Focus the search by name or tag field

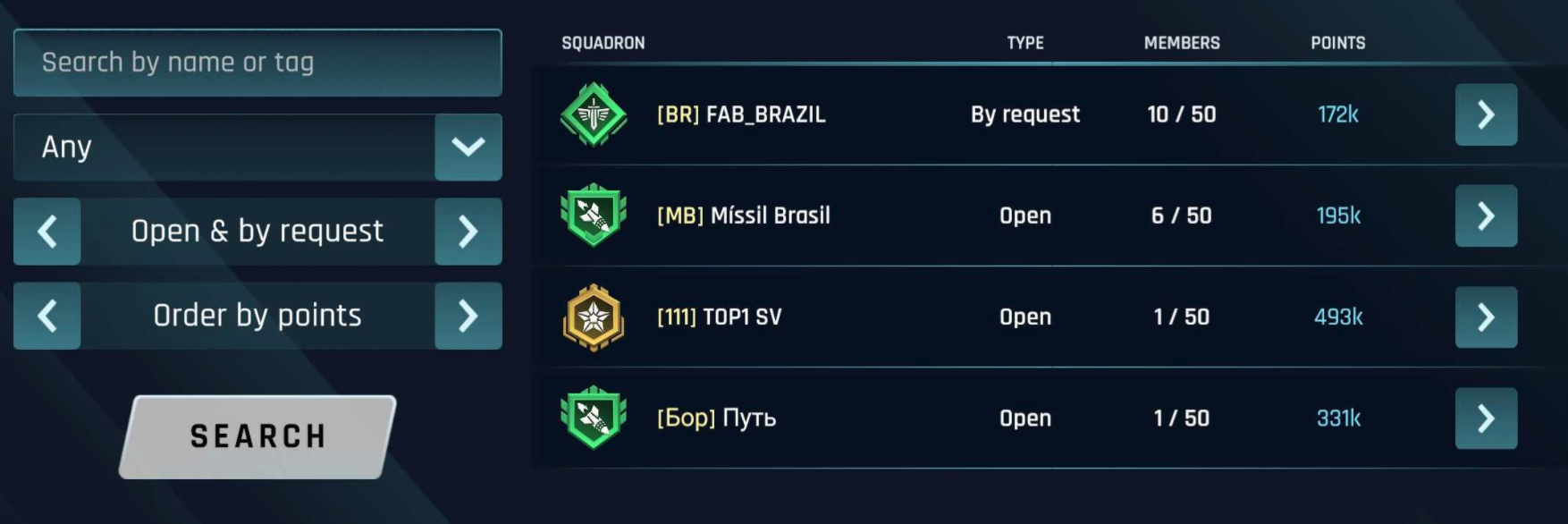257,63
